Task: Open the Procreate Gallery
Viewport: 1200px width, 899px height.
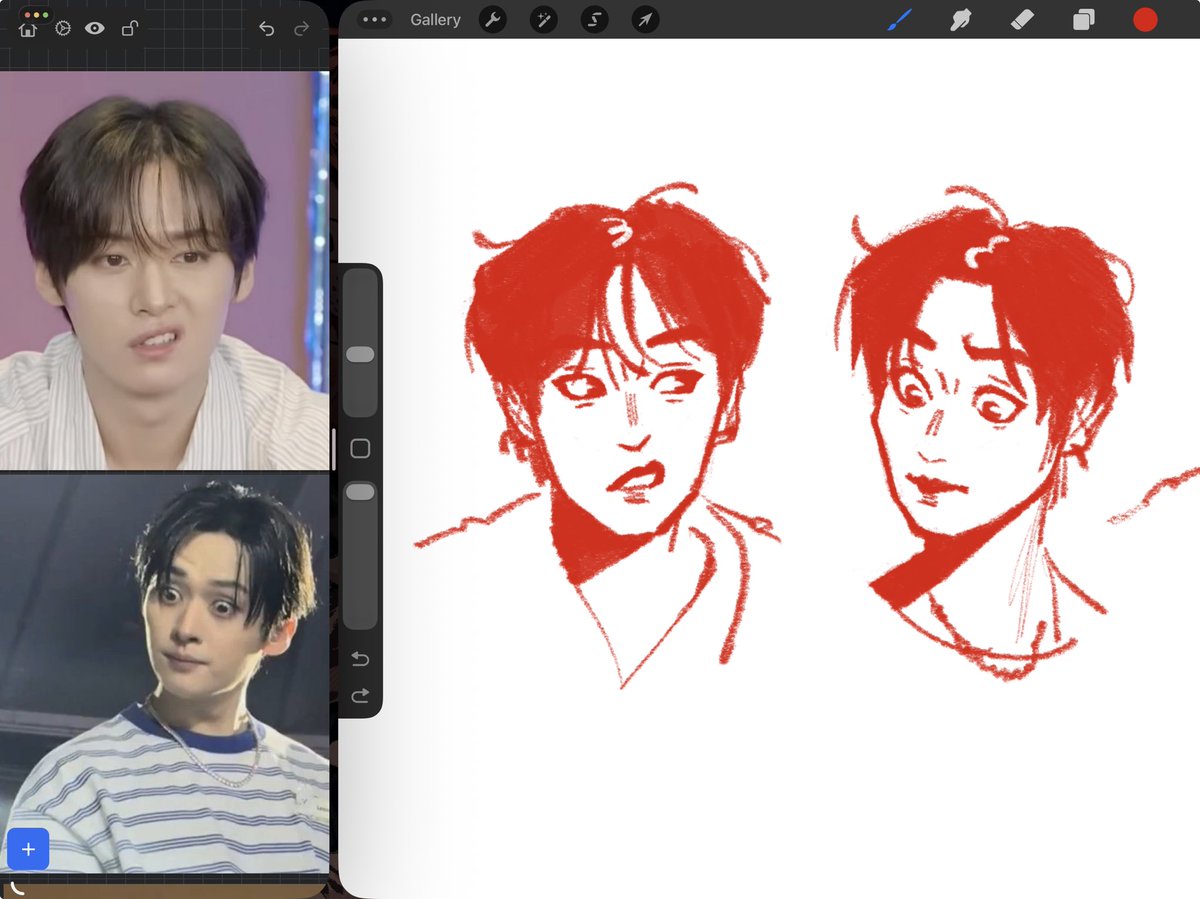Action: click(x=435, y=20)
